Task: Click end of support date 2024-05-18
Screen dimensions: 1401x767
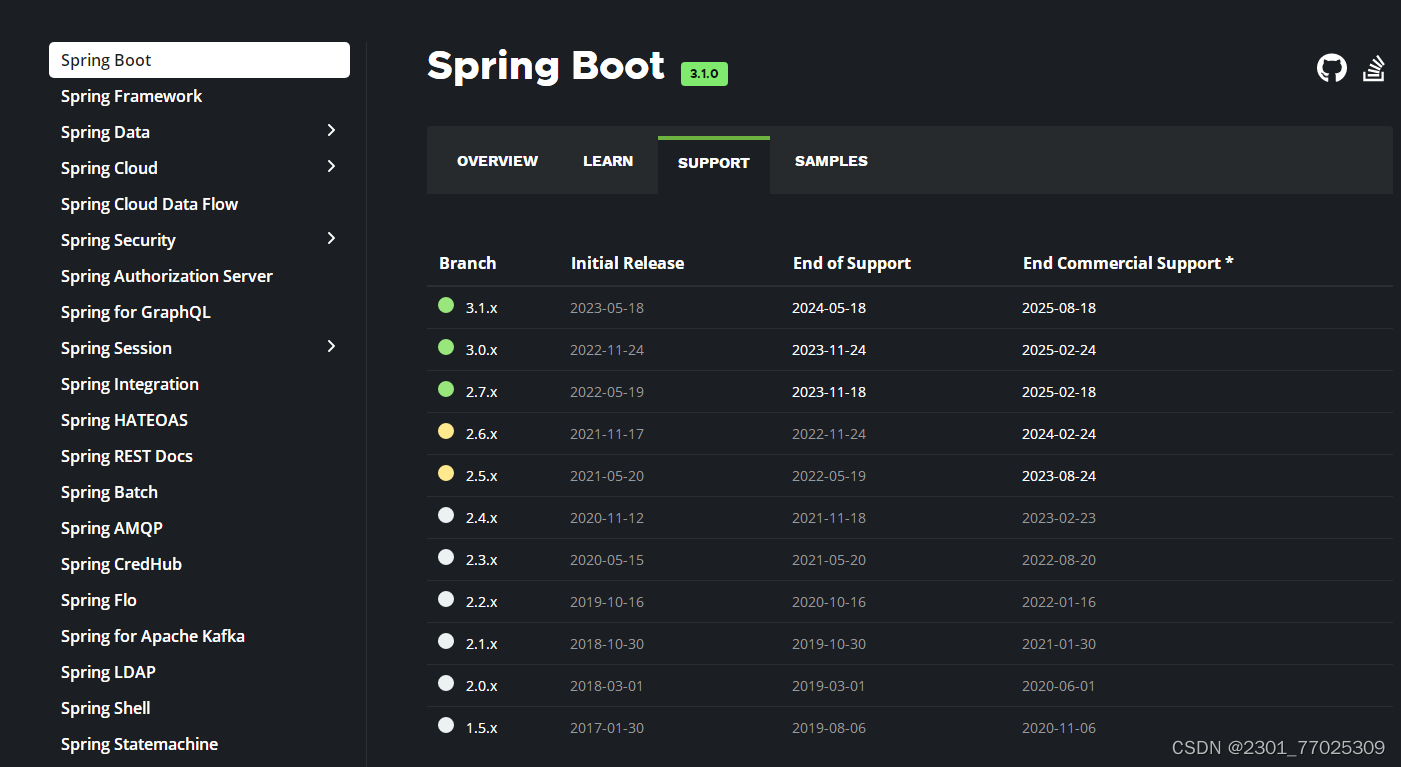Action: (829, 308)
